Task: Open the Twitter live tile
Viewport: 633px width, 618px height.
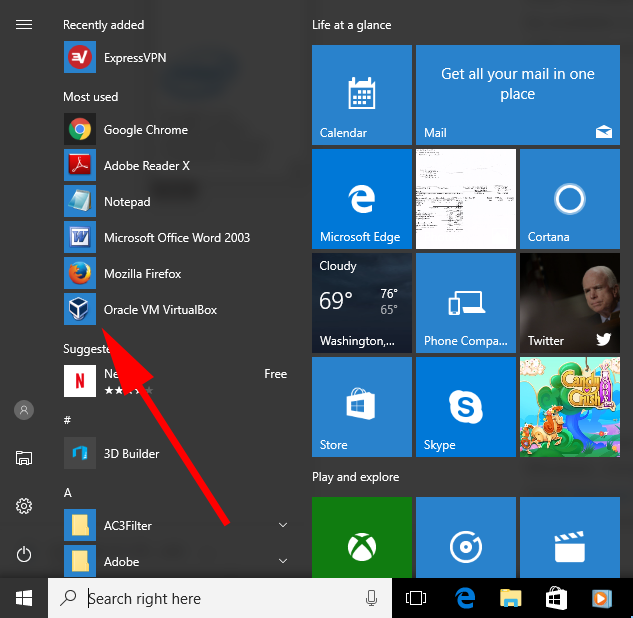Action: coord(570,303)
